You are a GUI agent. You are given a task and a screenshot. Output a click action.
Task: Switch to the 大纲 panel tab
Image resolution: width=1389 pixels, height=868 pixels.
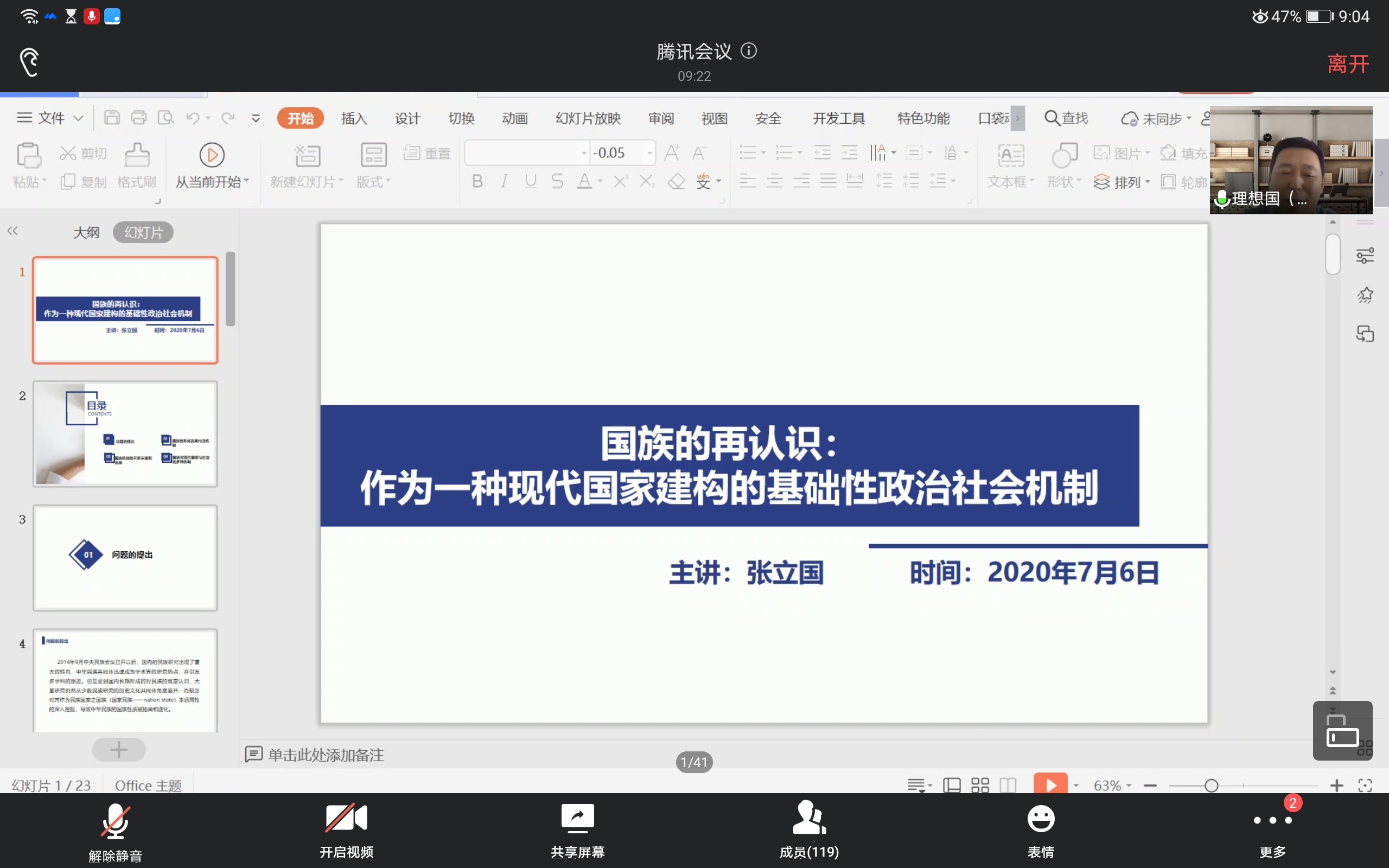86,233
